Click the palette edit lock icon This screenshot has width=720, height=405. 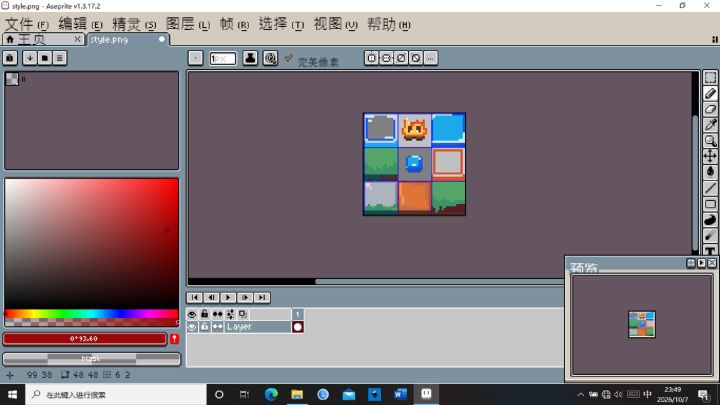10,58
